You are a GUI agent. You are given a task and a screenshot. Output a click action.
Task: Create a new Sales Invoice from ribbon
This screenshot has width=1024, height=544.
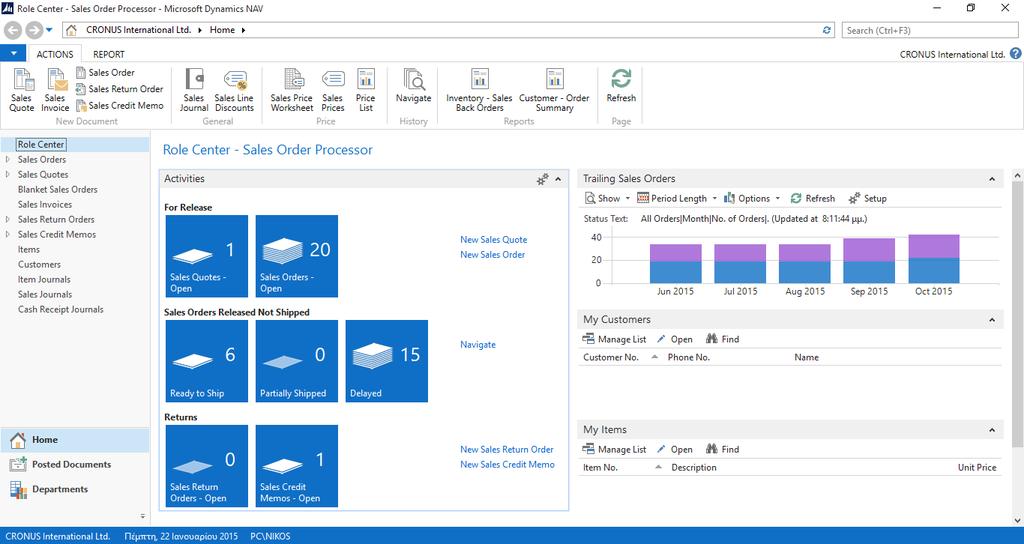(55, 89)
